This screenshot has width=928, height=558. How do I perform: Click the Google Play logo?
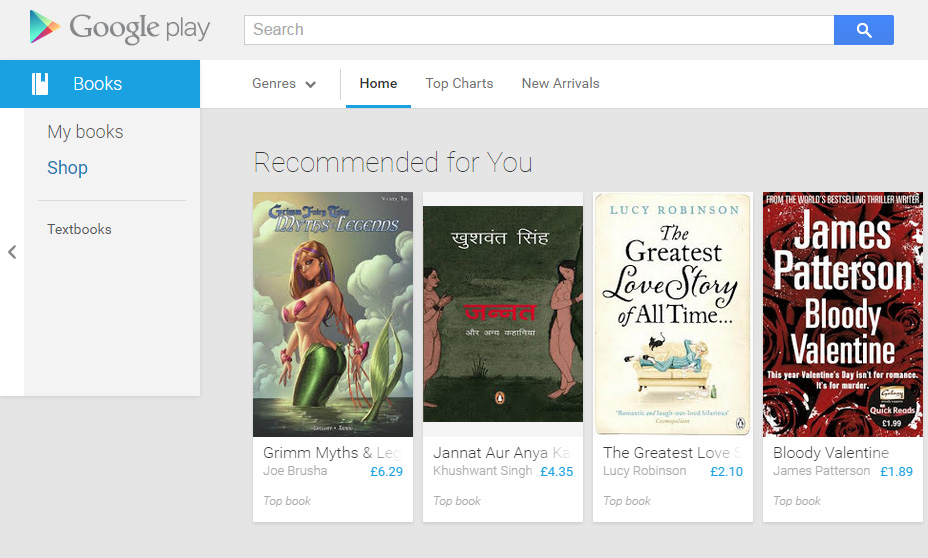120,28
